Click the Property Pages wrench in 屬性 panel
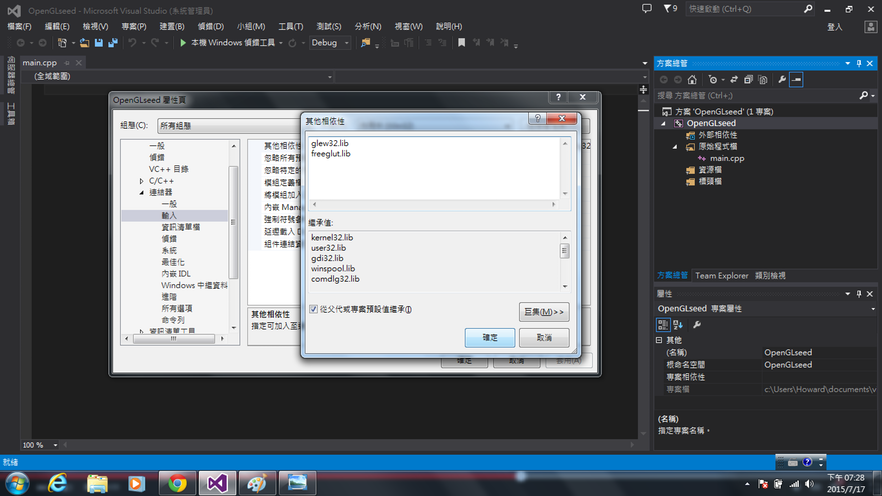 click(x=697, y=324)
